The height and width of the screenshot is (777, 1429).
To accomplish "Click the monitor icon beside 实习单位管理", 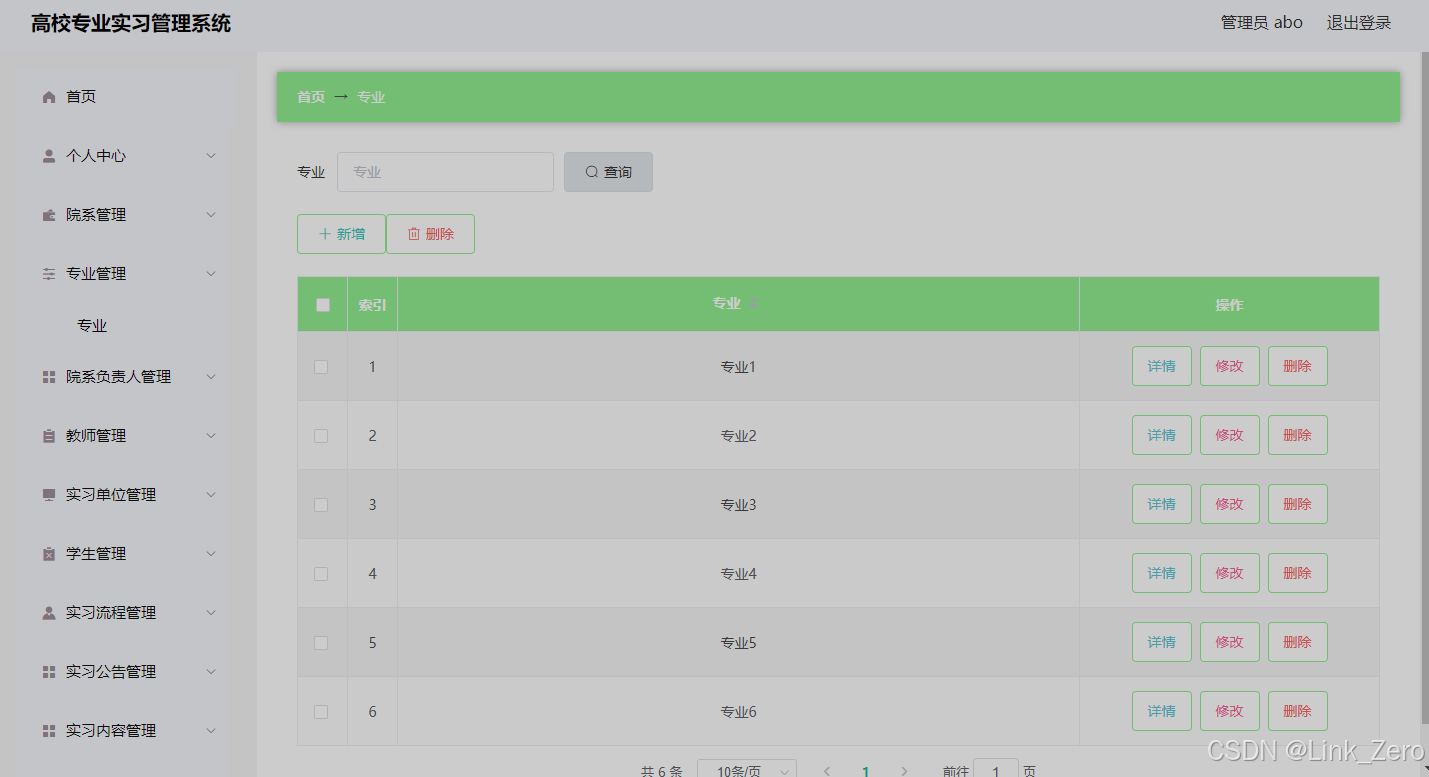I will tap(47, 494).
